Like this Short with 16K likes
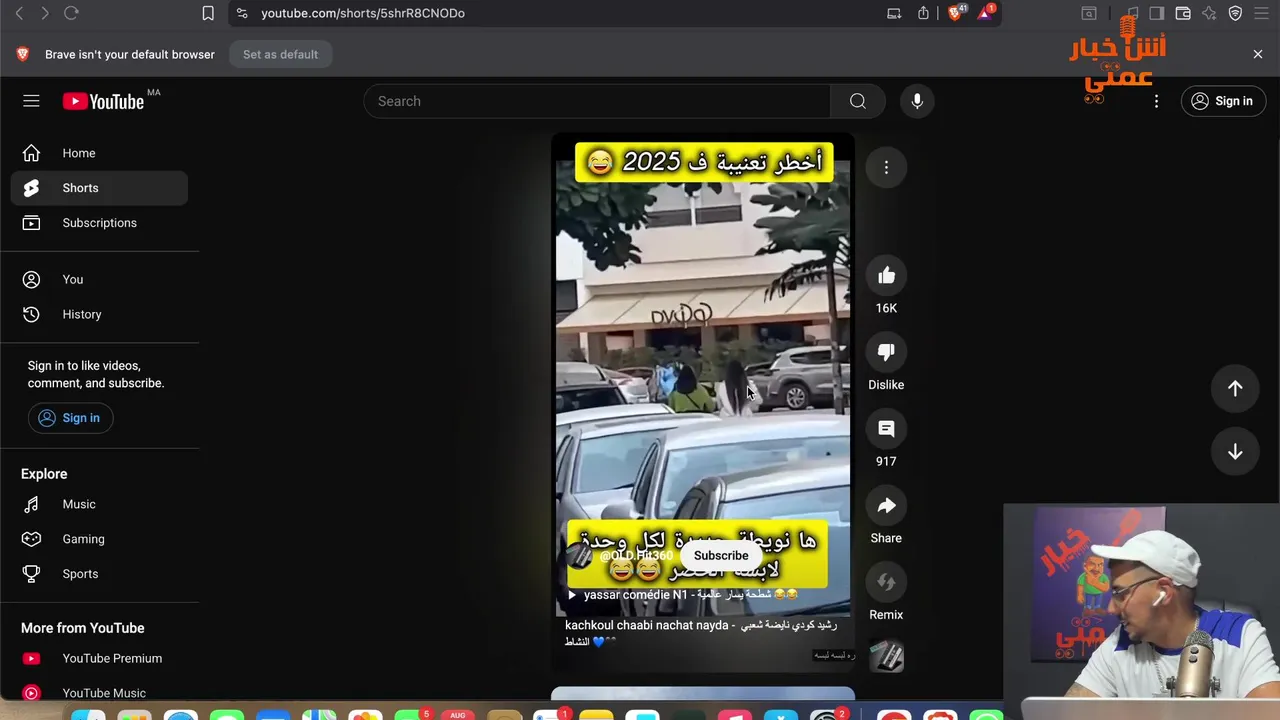 886,276
